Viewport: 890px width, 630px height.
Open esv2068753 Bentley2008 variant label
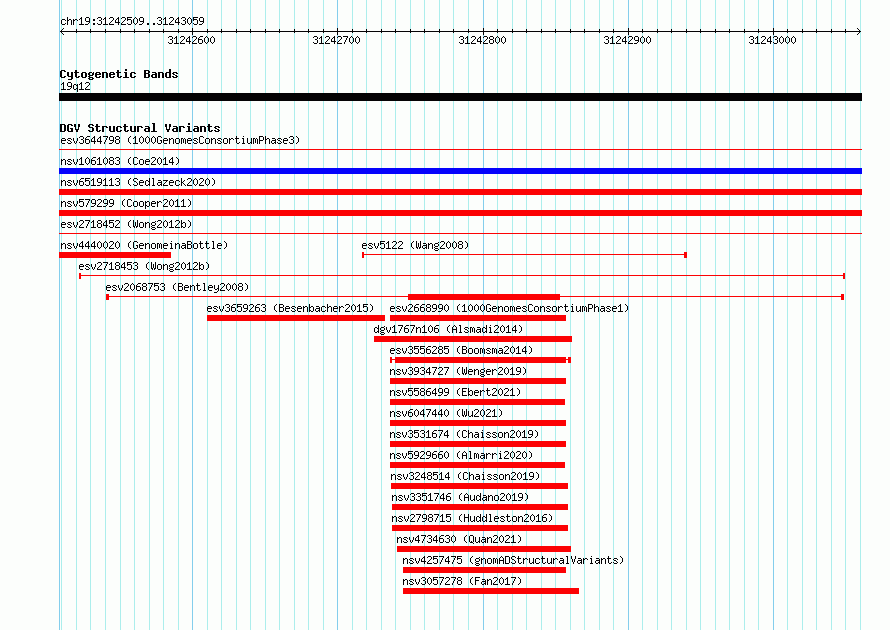tap(177, 287)
